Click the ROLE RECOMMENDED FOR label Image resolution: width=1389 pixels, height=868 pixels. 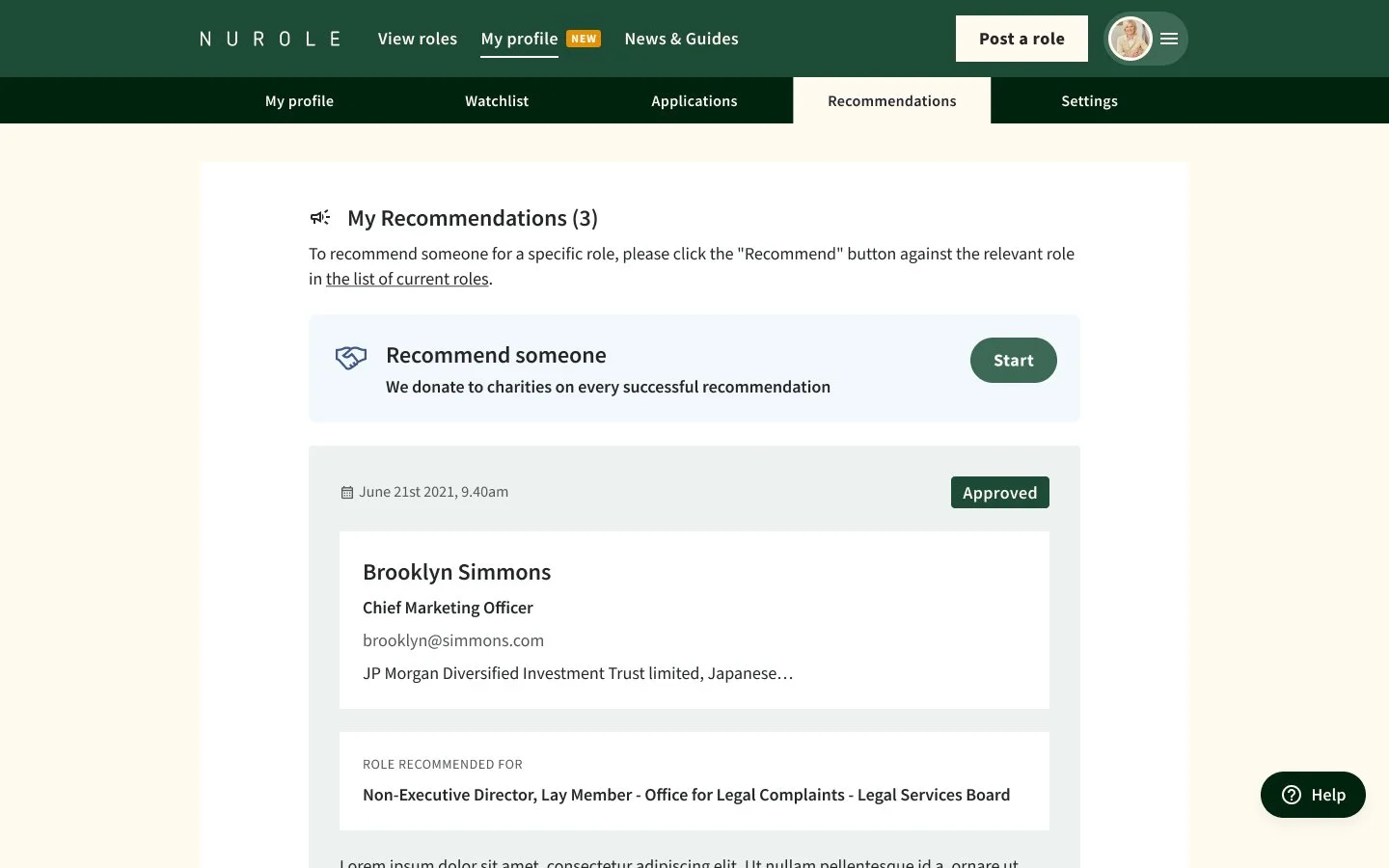443,765
